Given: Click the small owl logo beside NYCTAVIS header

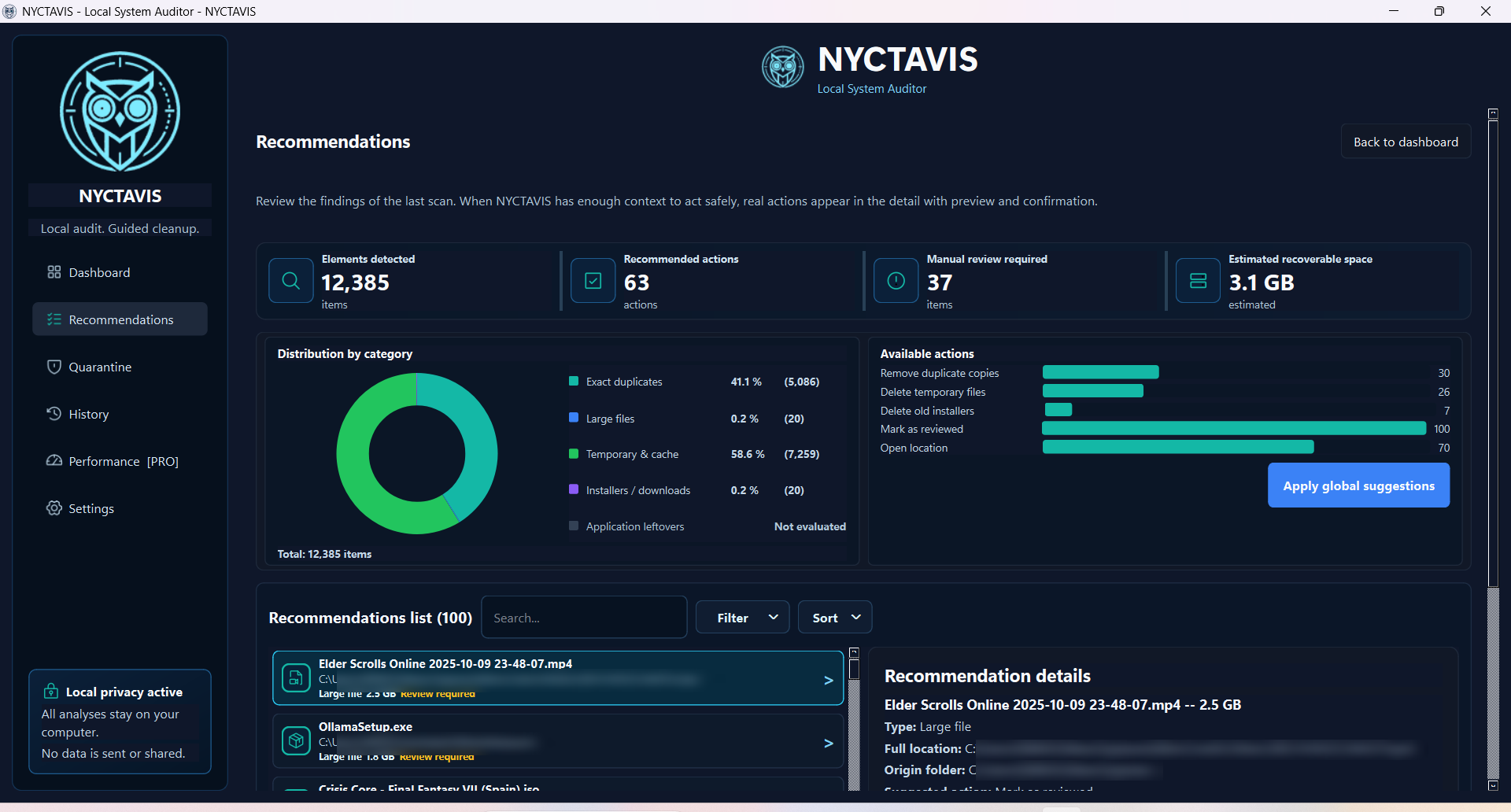Looking at the screenshot, I should coord(782,67).
